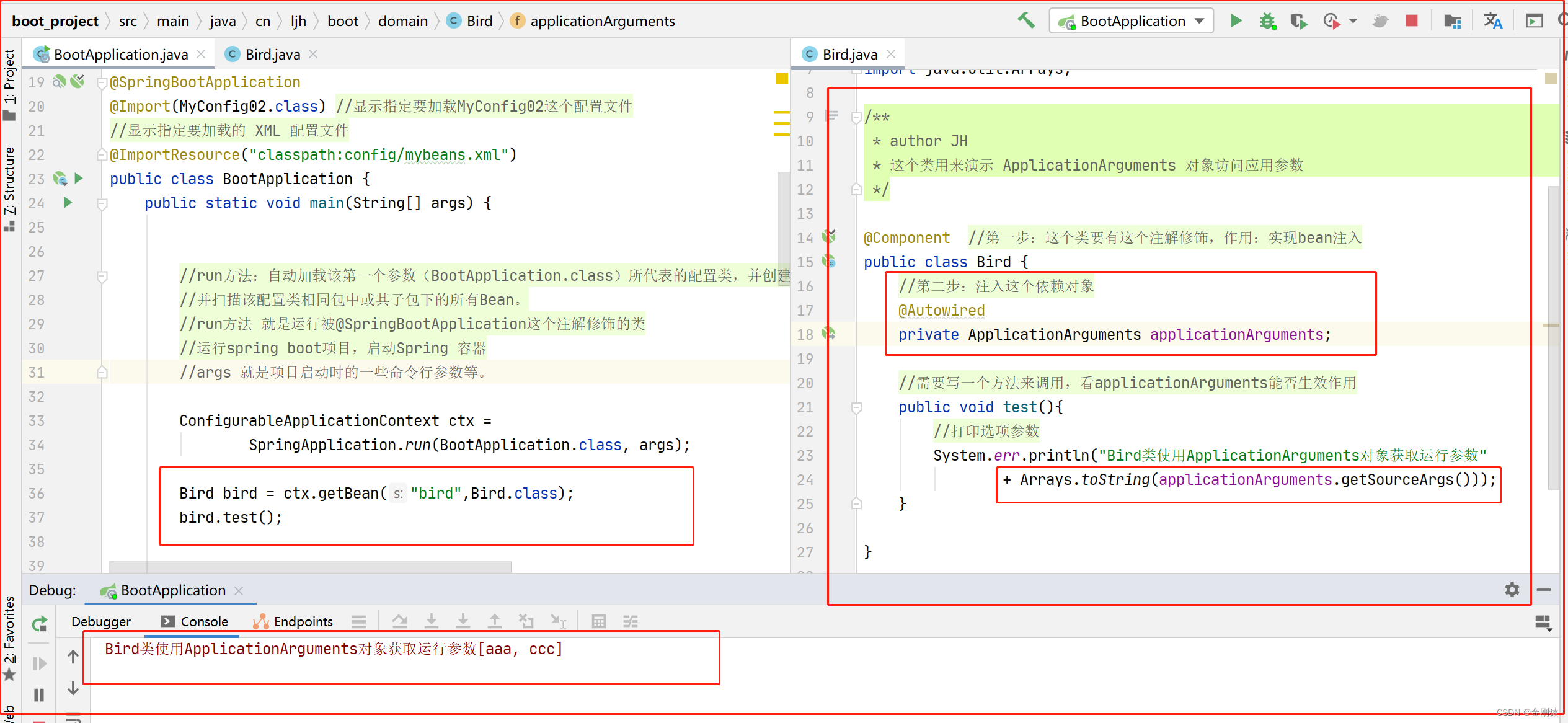
Task: Click the run gutter arrow beside main method
Action: (68, 203)
